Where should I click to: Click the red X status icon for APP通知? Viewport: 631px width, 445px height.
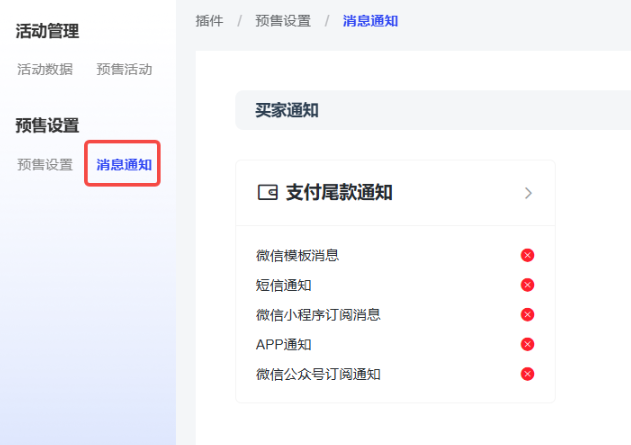(528, 345)
